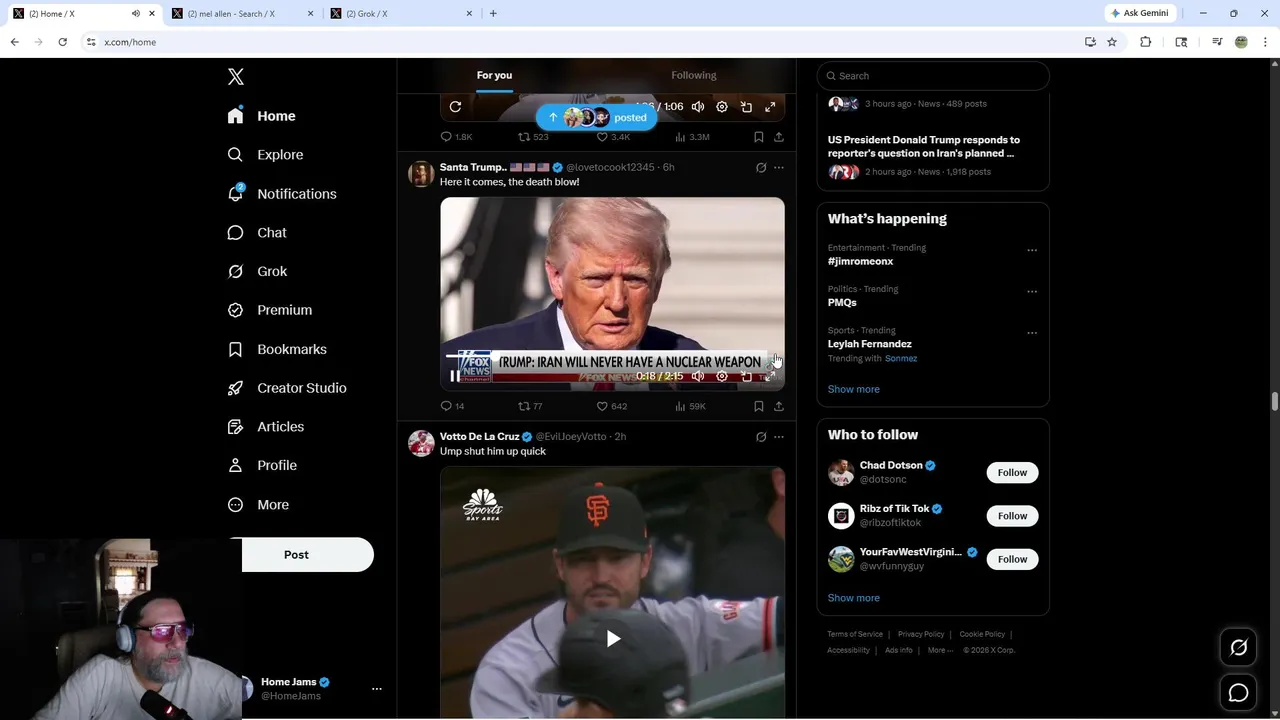The image size is (1280, 720).
Task: Follow YourFavWestVirgini... account
Action: pyautogui.click(x=1012, y=559)
